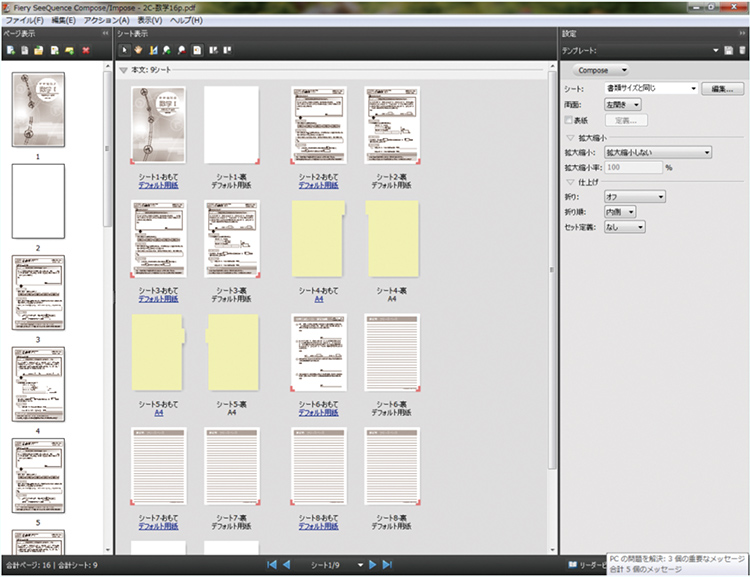
Task: Click the red X delete page icon
Action: pos(86,49)
